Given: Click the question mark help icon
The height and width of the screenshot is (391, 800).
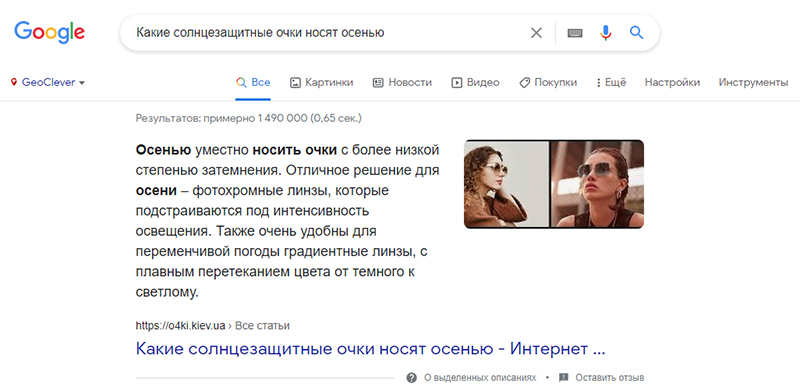Looking at the screenshot, I should pyautogui.click(x=412, y=378).
